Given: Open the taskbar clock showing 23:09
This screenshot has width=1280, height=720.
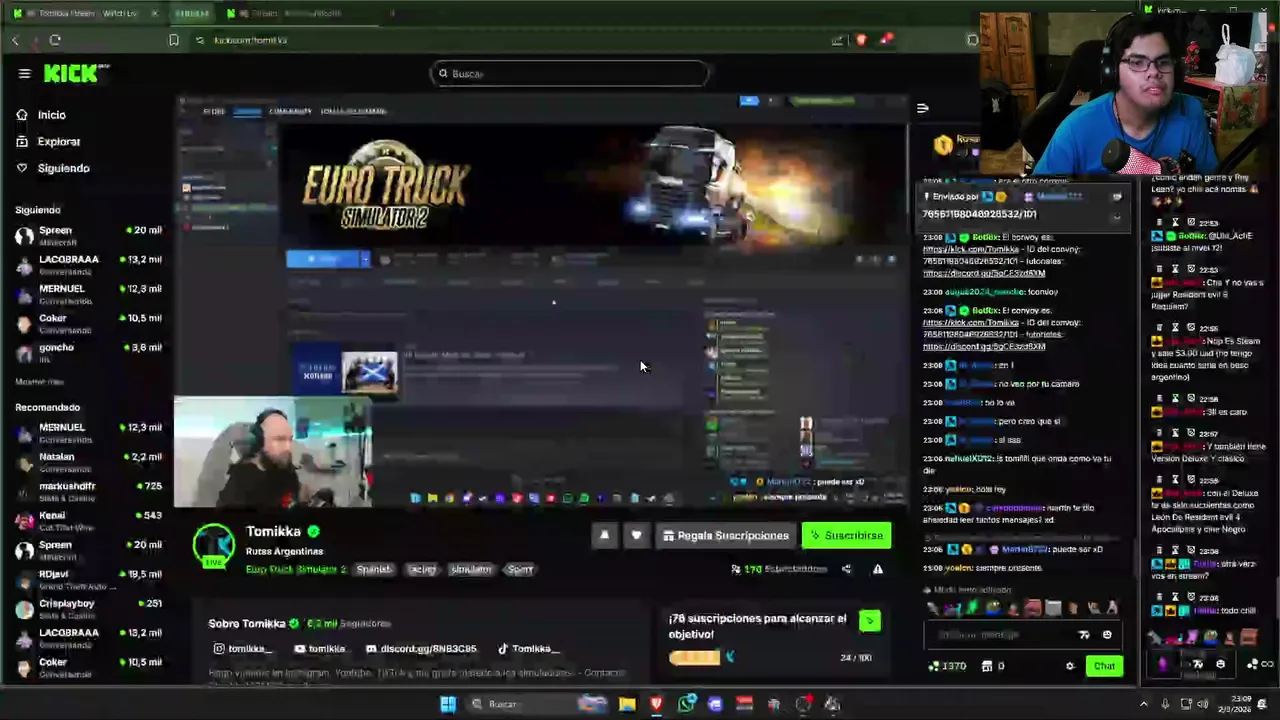Looking at the screenshot, I should click(x=1236, y=704).
